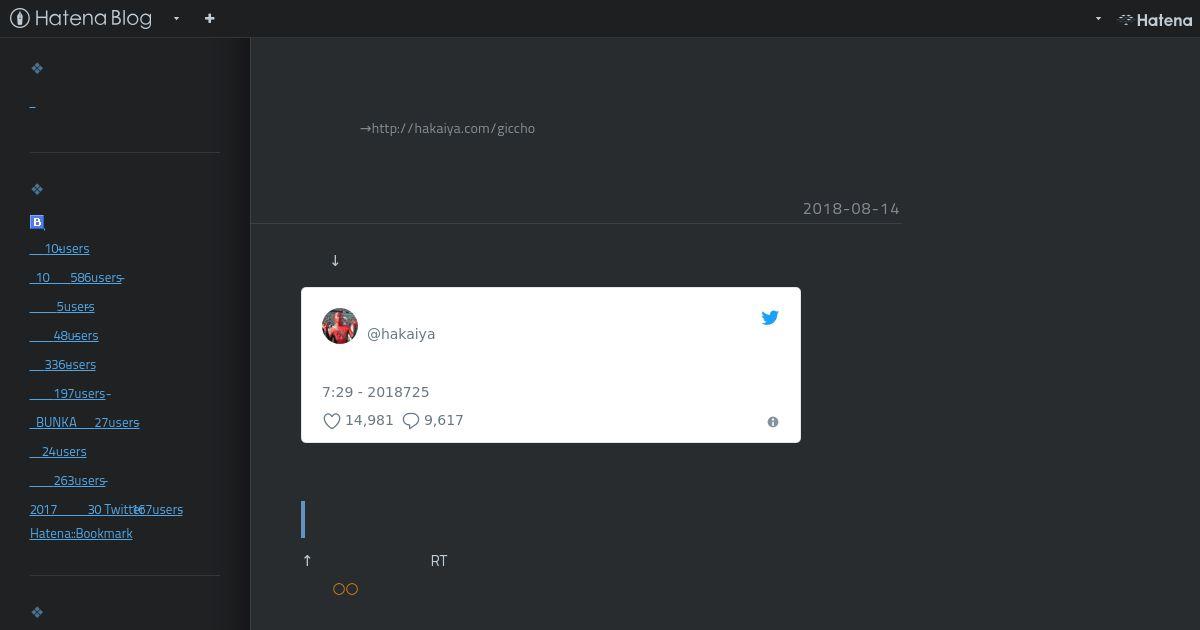Click the @hakaiya handle in the tweet
This screenshot has width=1200, height=630.
(x=401, y=334)
